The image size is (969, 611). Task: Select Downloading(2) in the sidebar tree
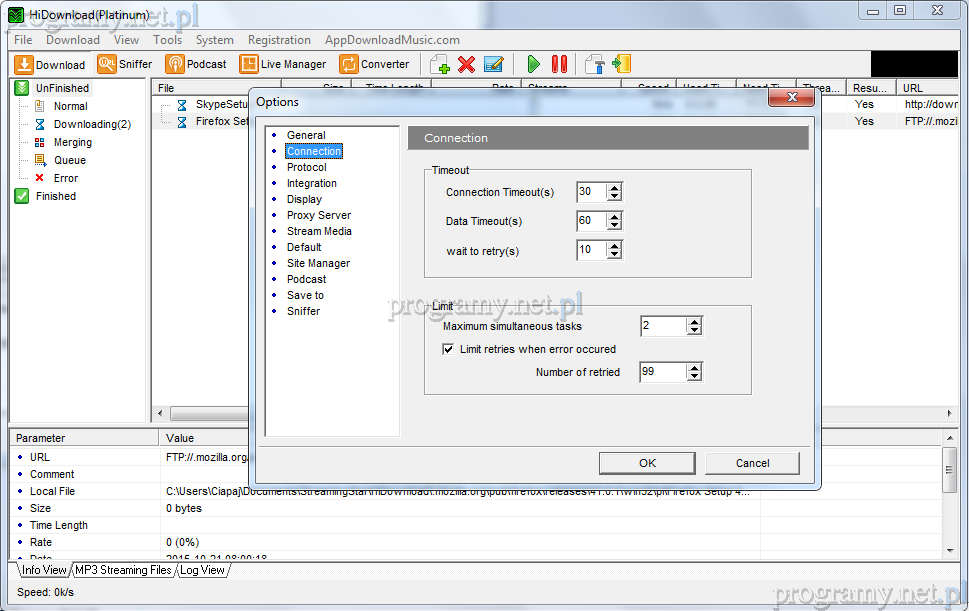pos(92,124)
